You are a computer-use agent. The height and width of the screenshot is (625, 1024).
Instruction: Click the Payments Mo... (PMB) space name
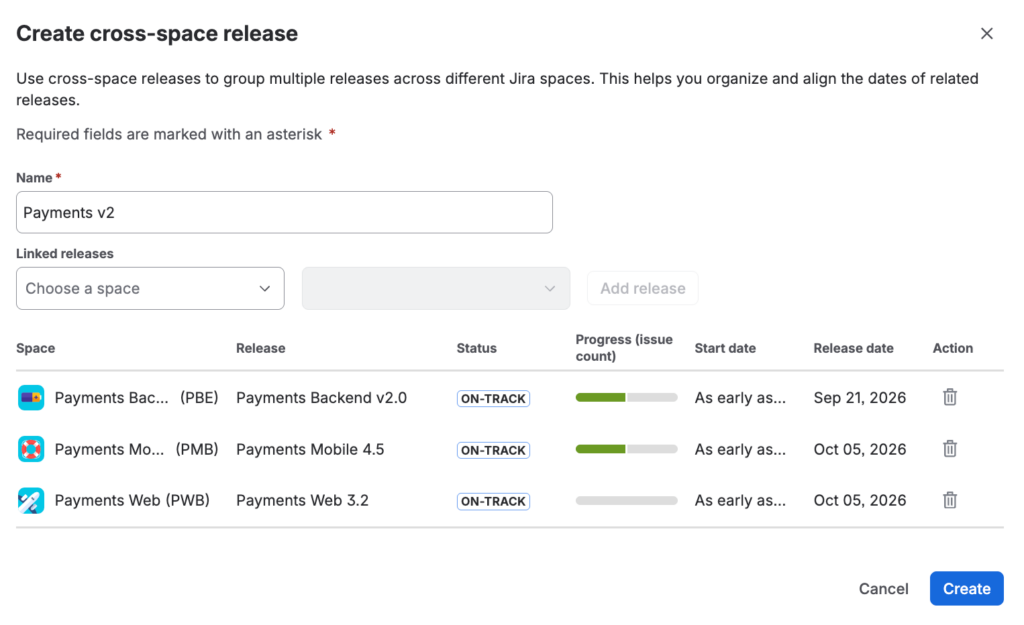click(x=136, y=449)
